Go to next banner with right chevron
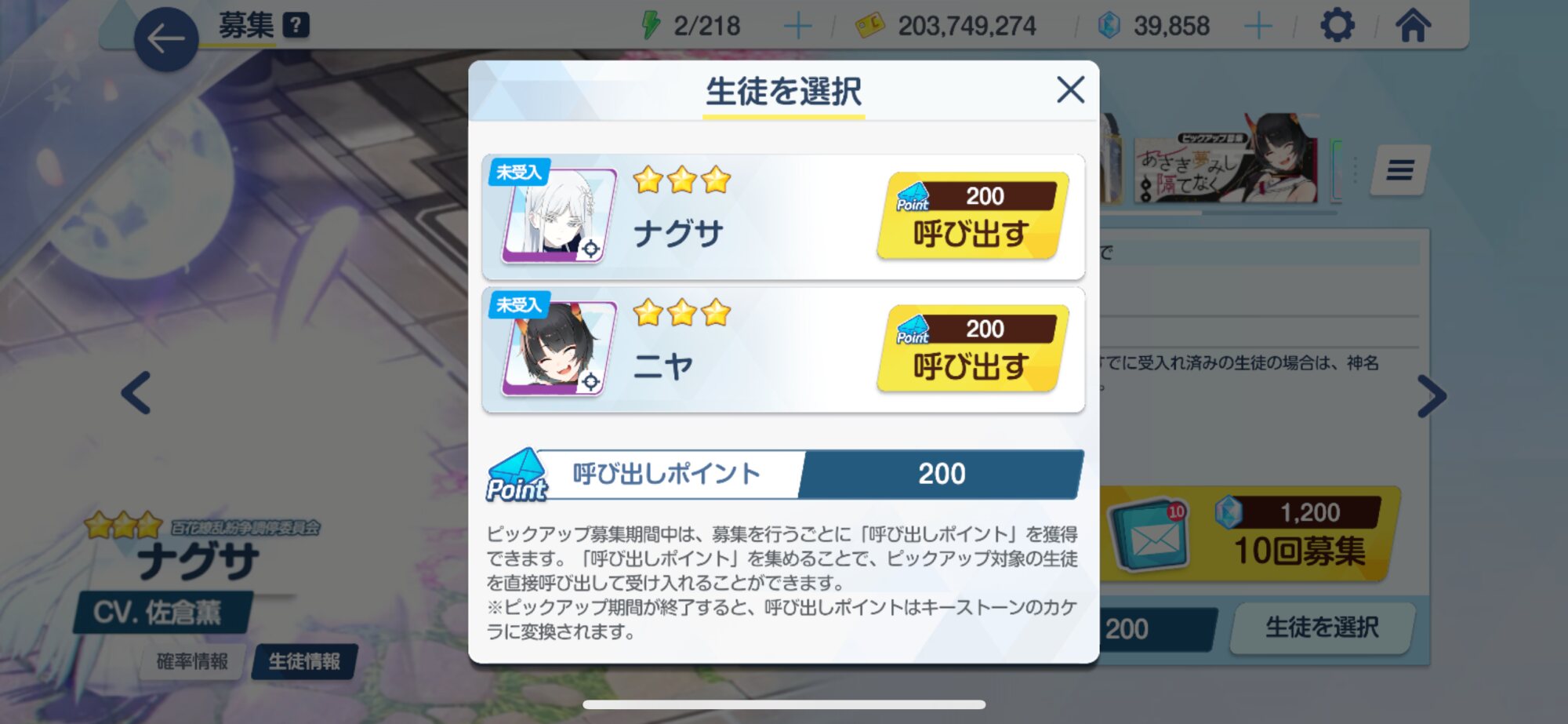The width and height of the screenshot is (1568, 724). pyautogui.click(x=1431, y=396)
